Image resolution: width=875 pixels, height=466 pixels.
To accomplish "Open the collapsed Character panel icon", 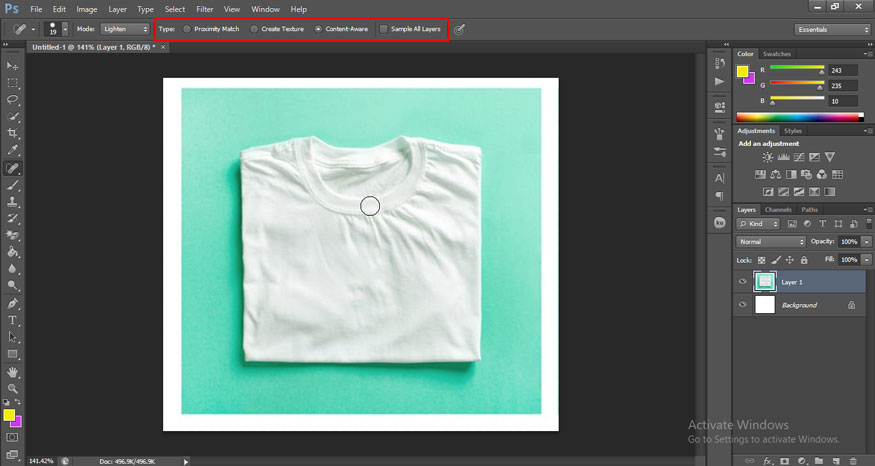I will point(720,178).
